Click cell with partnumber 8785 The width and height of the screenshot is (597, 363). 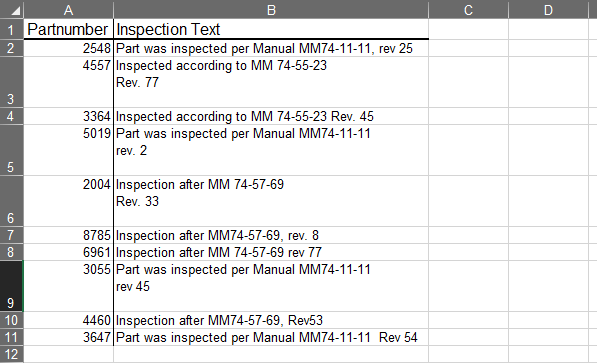click(x=69, y=235)
